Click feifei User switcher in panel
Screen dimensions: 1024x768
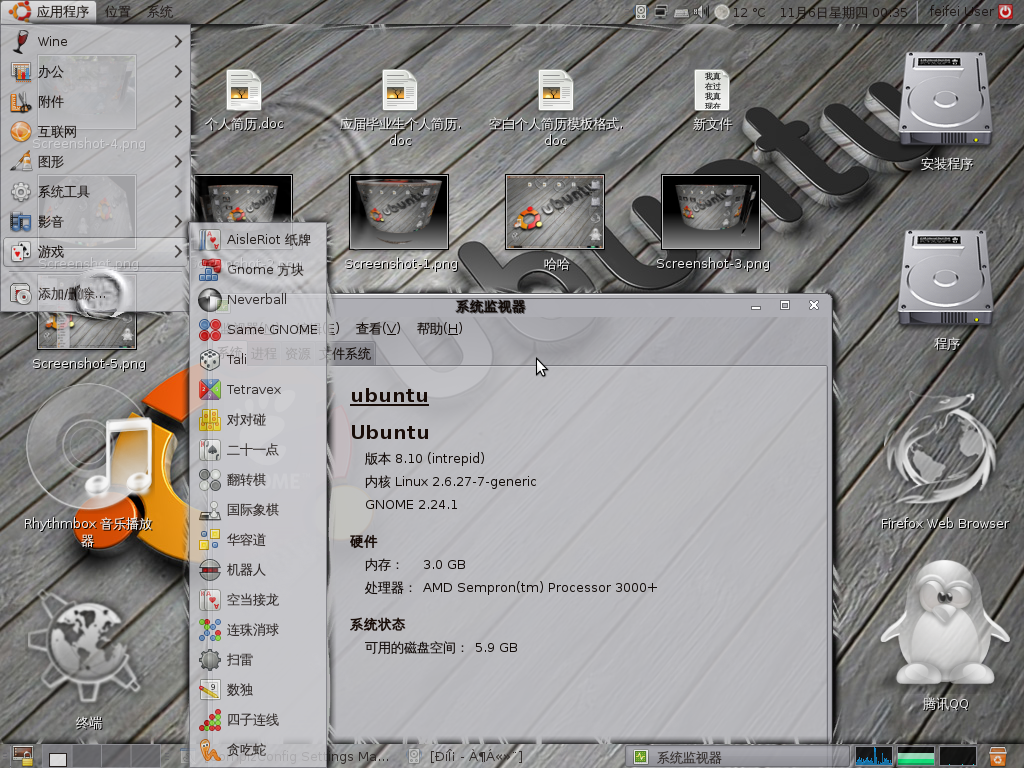(x=962, y=11)
